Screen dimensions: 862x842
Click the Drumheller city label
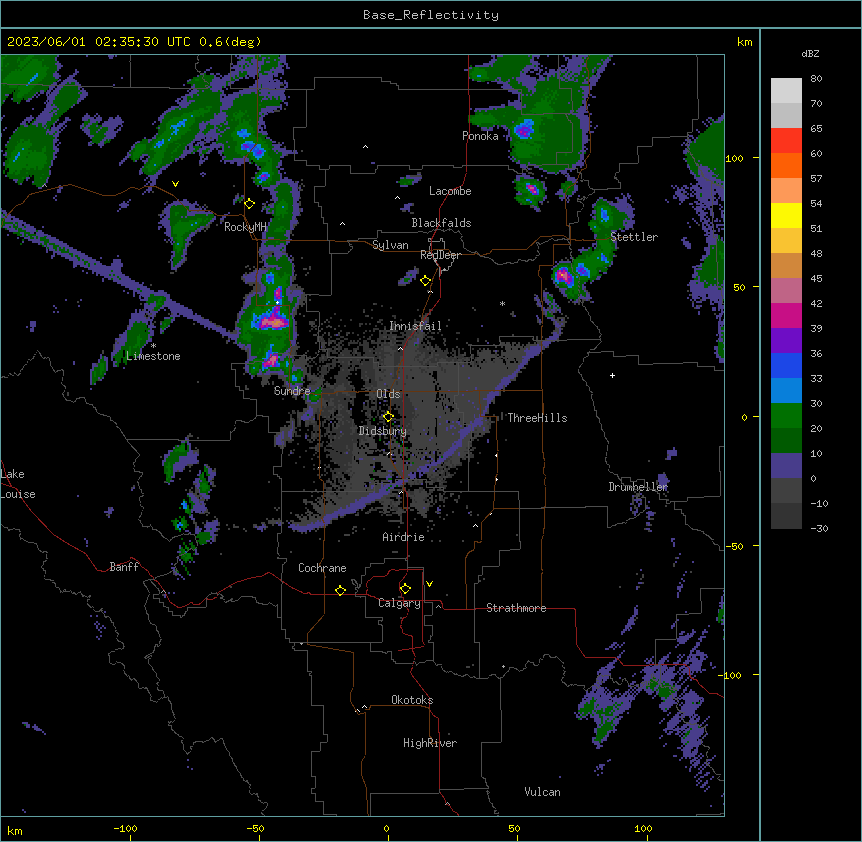point(638,487)
